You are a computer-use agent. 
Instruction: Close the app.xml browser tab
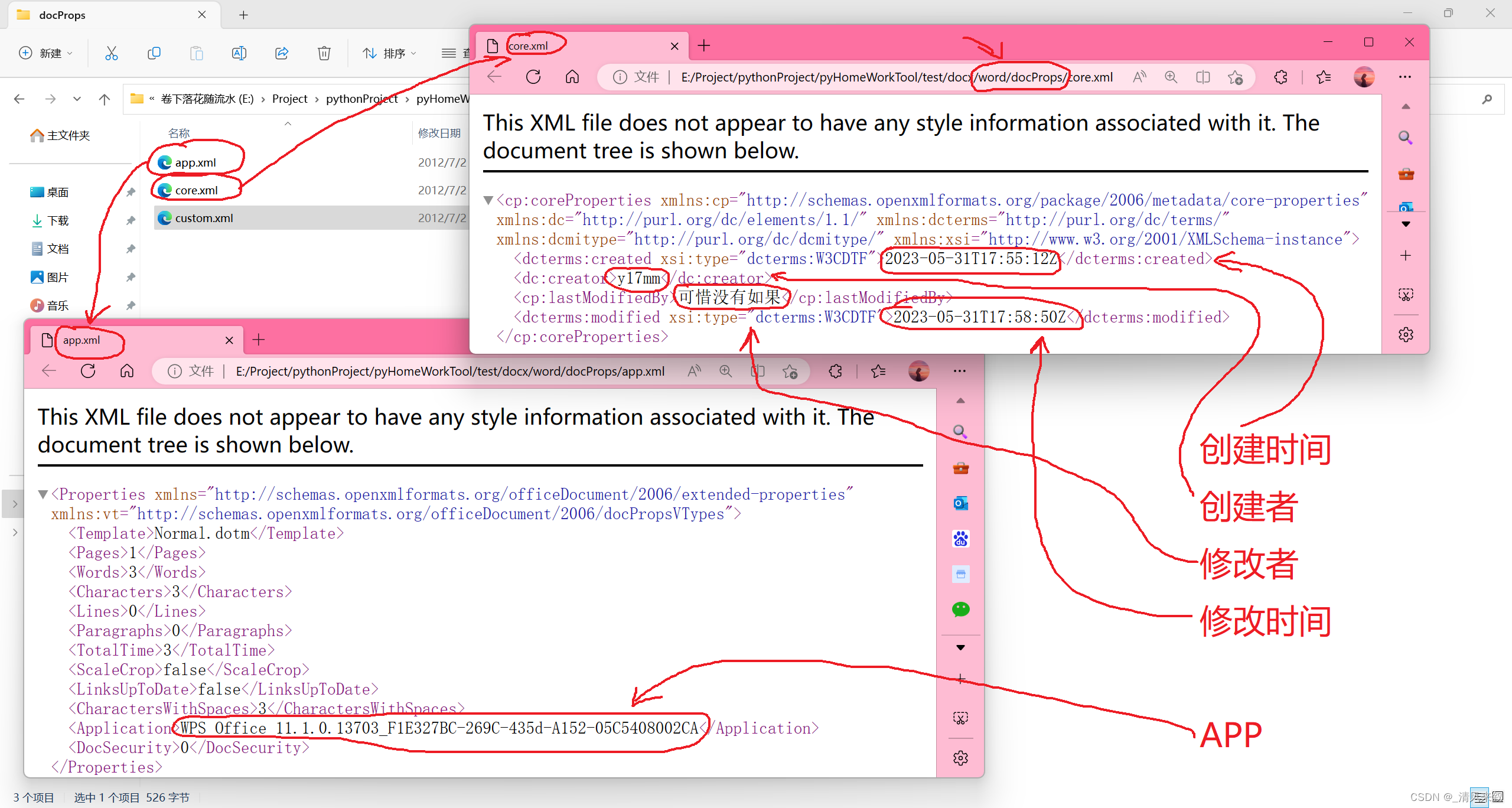[229, 340]
